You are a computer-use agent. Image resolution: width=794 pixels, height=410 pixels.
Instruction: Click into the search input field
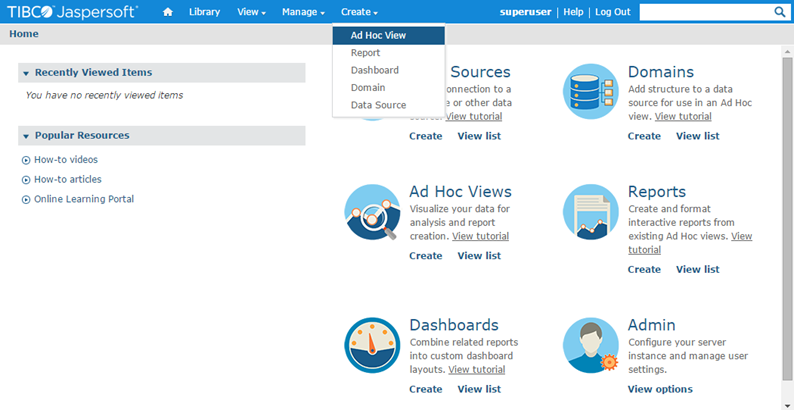pyautogui.click(x=706, y=12)
